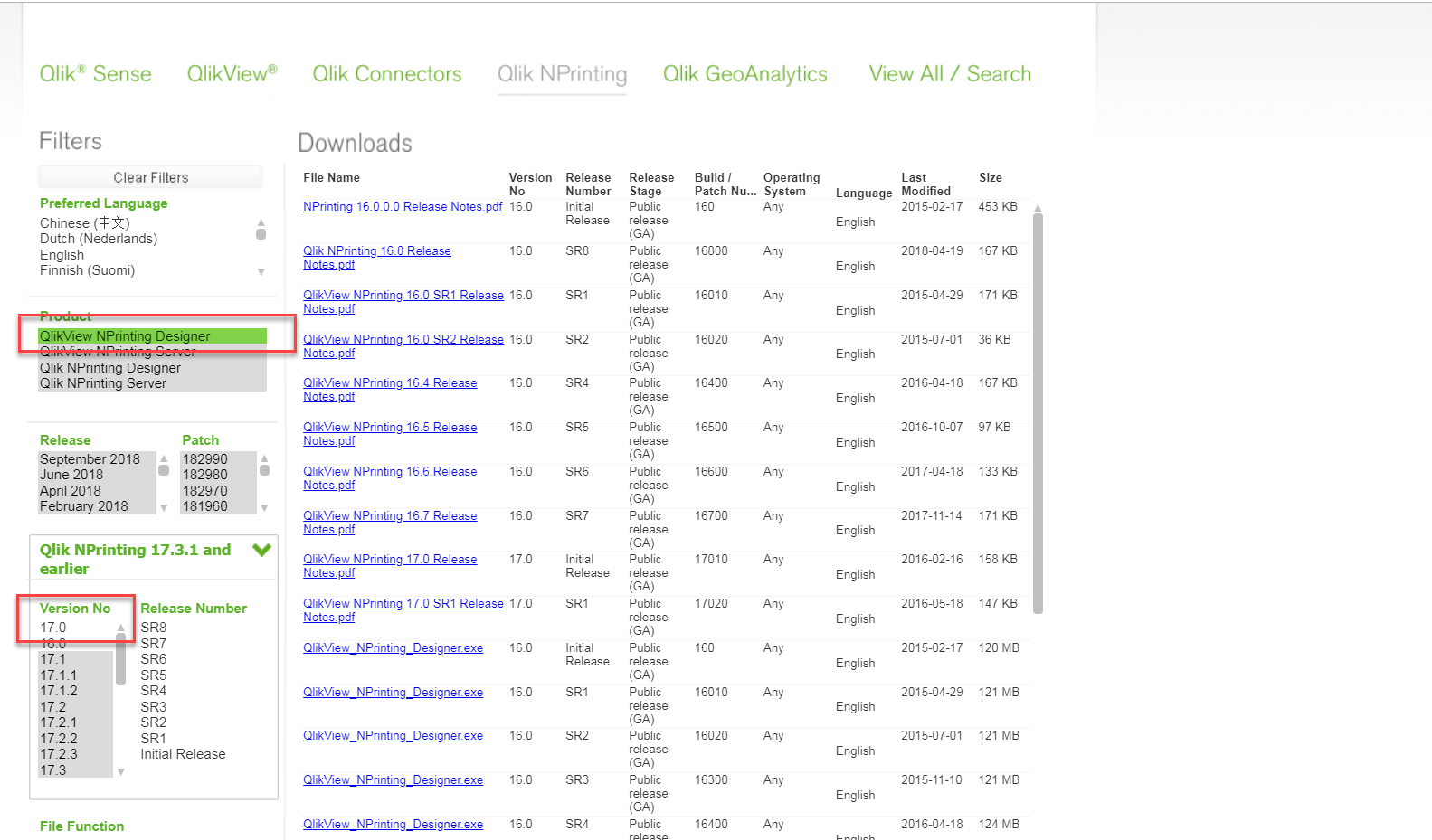Download QlikView_NPrinting_Designer.exe build 160

(x=393, y=648)
